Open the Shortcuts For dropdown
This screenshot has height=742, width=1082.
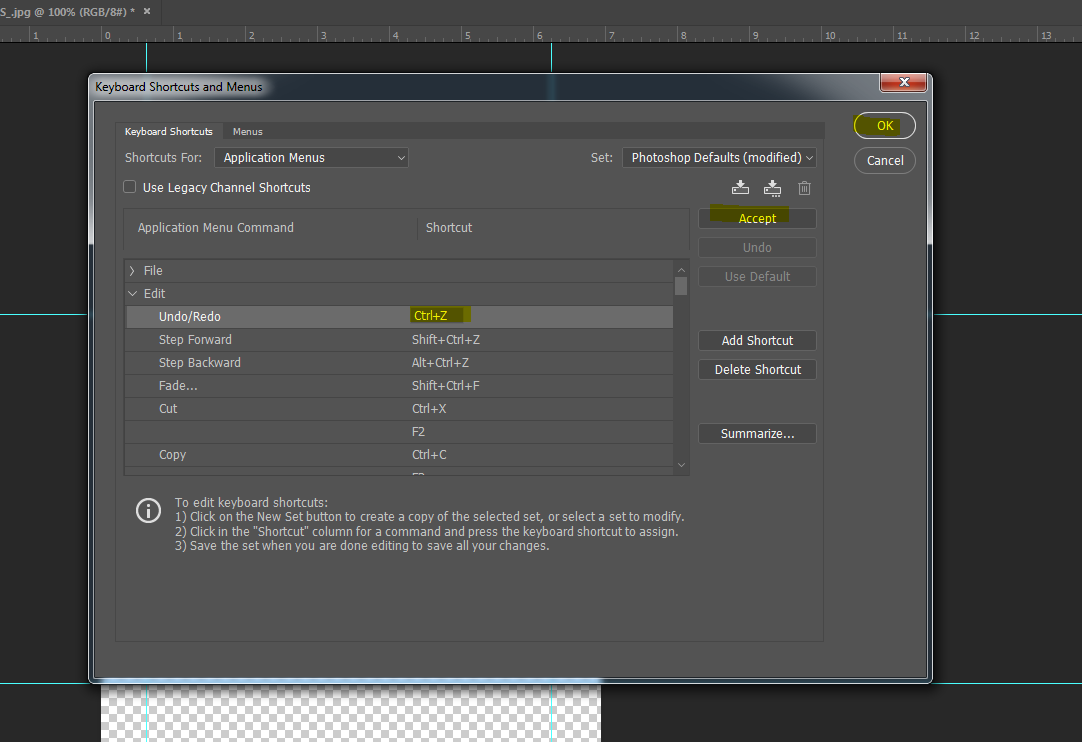[311, 157]
